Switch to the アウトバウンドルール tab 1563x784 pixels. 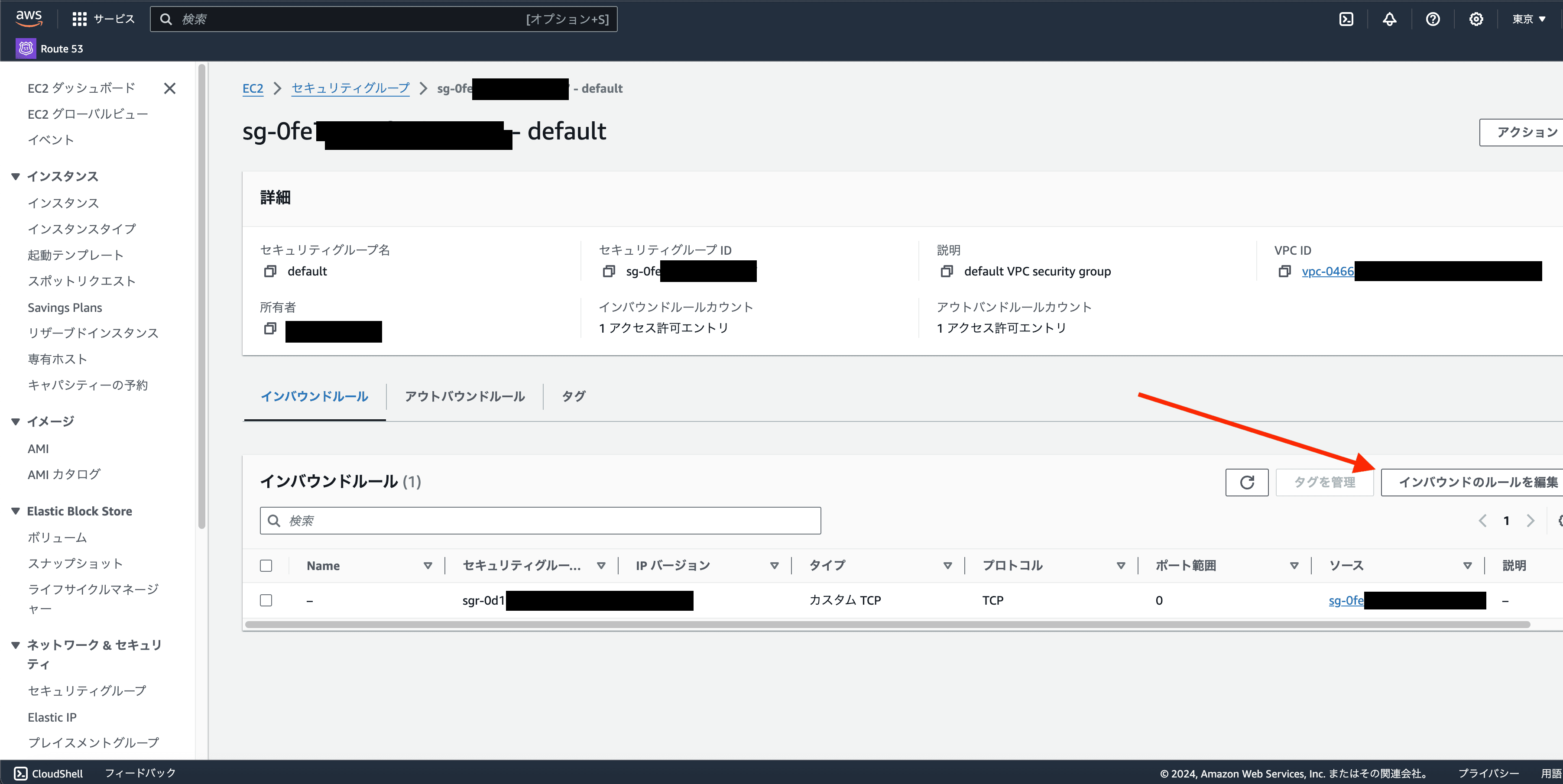coord(465,397)
